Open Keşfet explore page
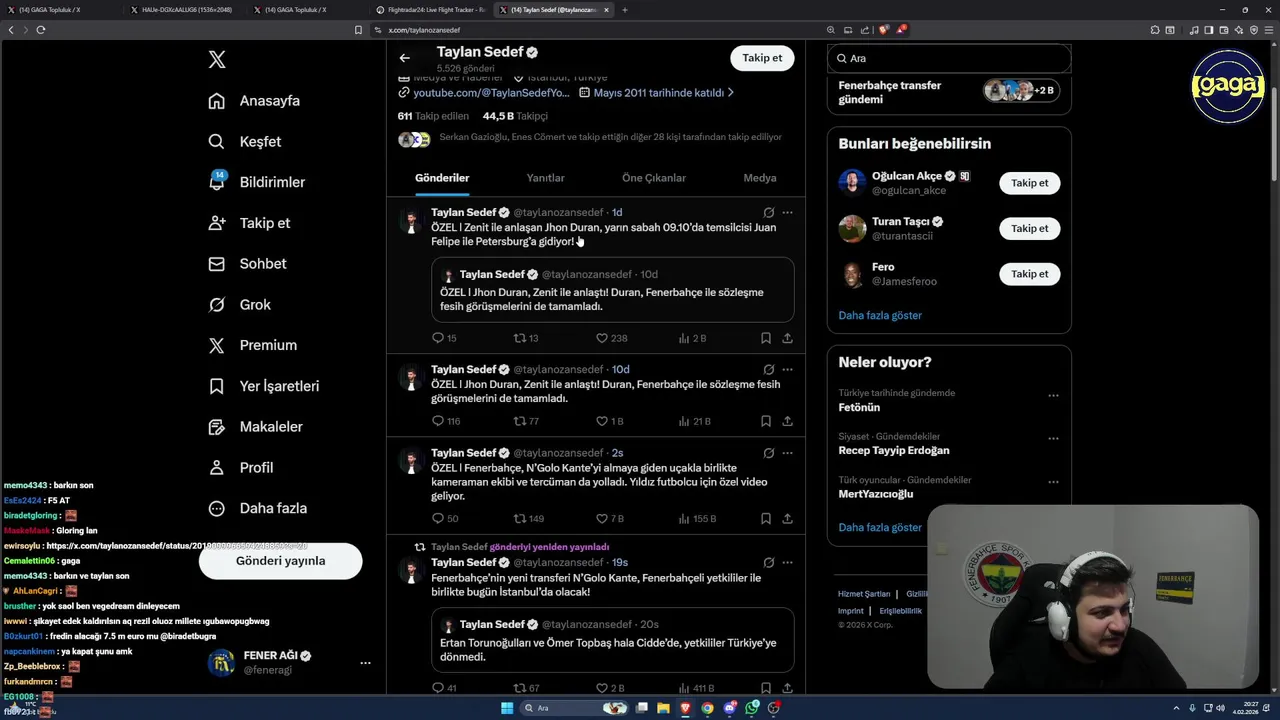 coord(244,142)
